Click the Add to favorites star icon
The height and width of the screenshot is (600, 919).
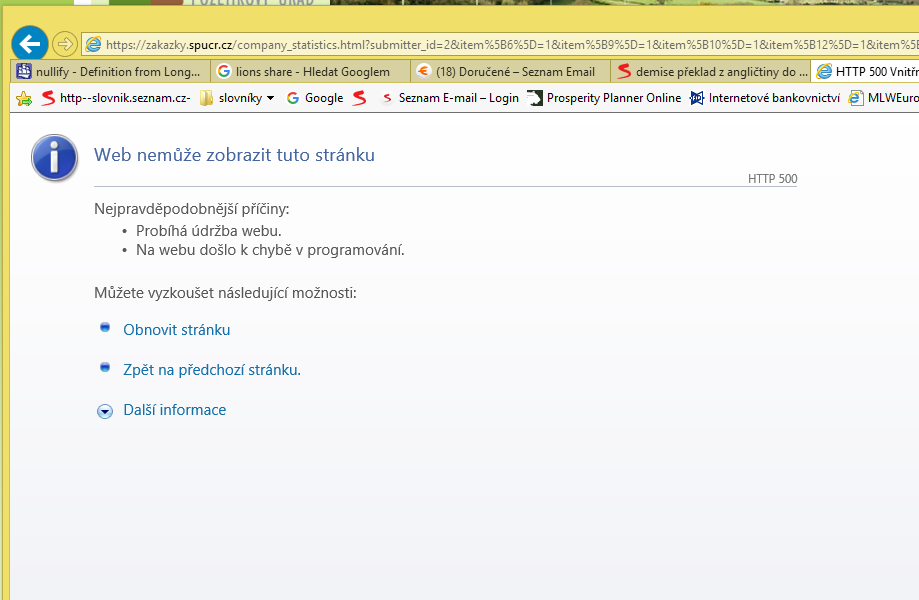pos(23,98)
